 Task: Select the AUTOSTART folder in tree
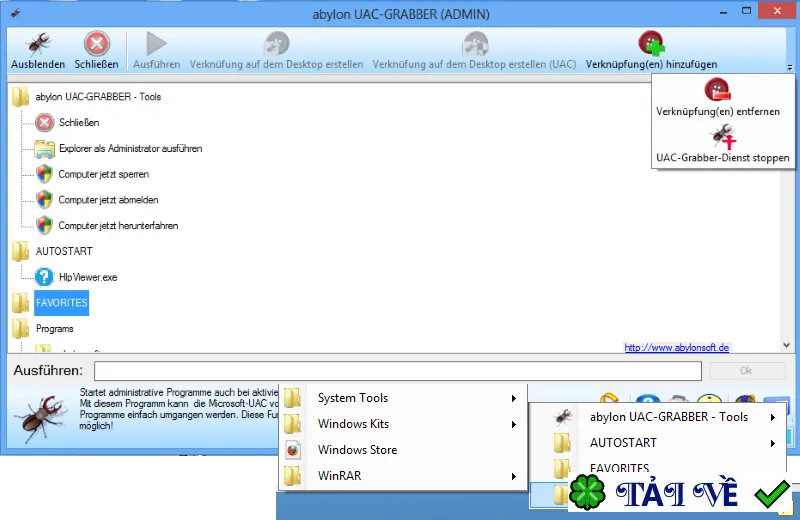pos(64,252)
